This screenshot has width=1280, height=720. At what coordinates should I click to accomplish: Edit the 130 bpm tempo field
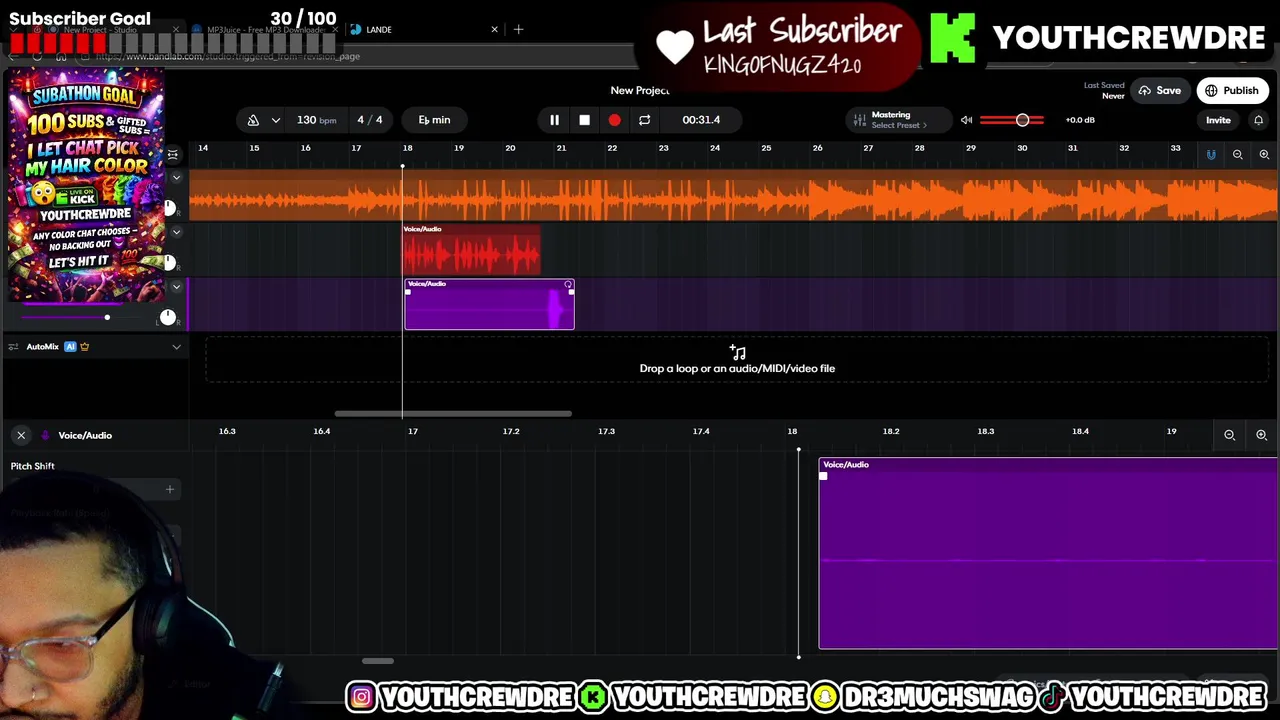click(x=316, y=120)
